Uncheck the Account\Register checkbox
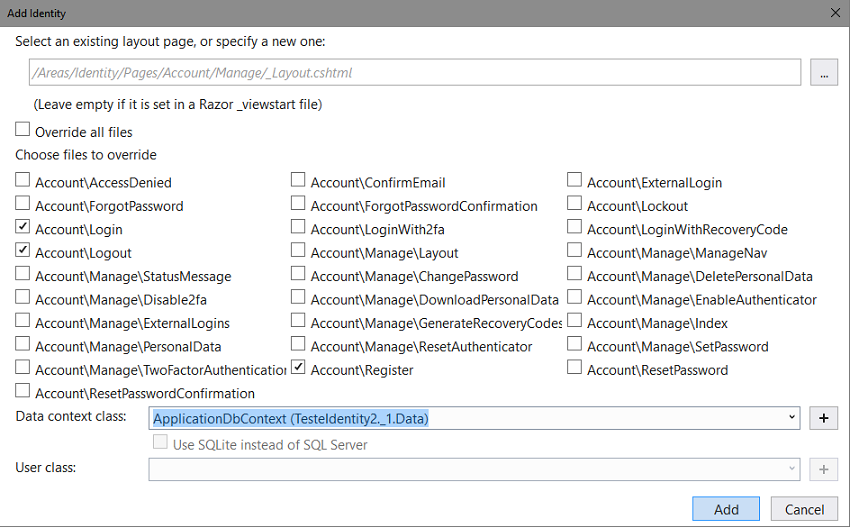The image size is (850, 528). coord(298,369)
